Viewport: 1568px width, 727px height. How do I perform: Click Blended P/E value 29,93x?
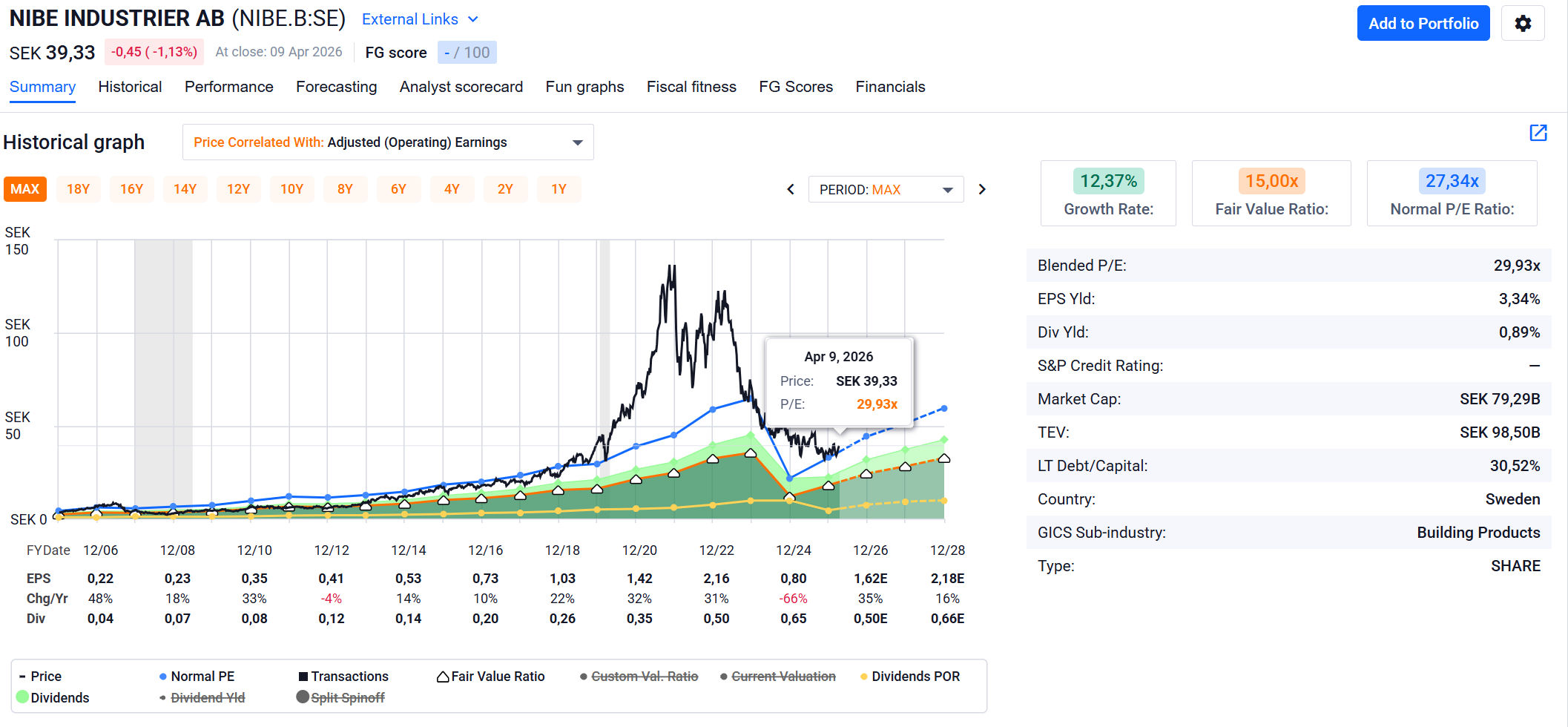[x=1517, y=266]
